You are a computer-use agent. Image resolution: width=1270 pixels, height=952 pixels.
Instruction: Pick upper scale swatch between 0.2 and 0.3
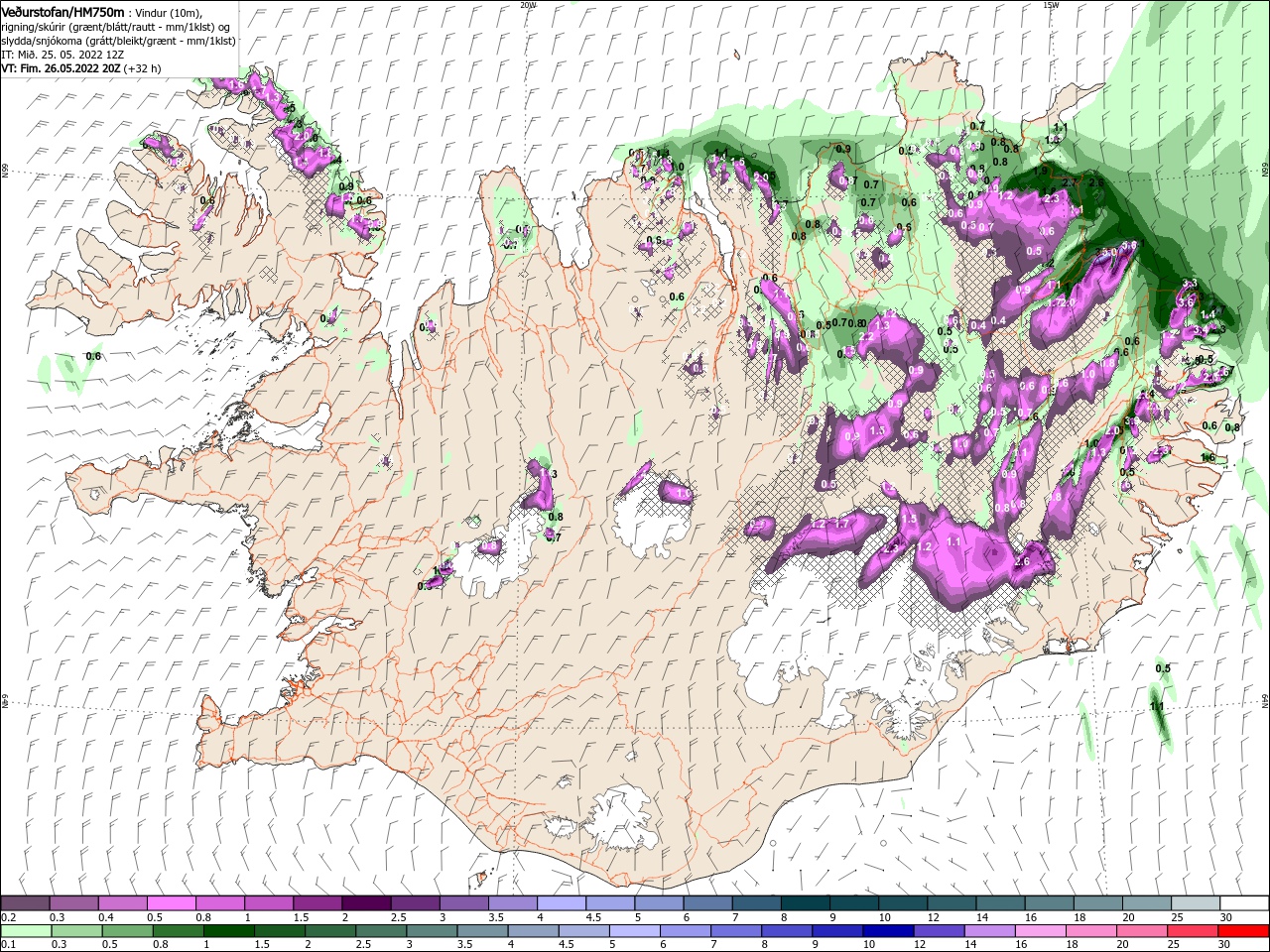click(25, 903)
